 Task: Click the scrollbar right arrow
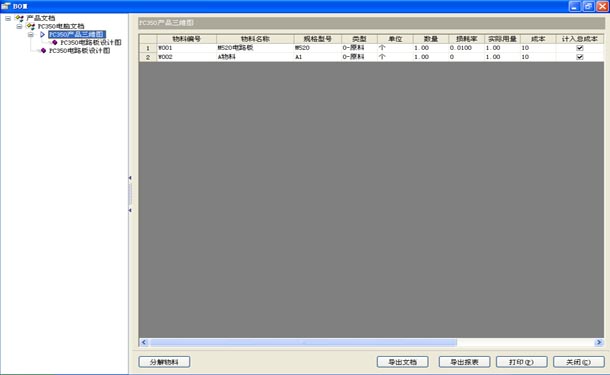click(599, 342)
